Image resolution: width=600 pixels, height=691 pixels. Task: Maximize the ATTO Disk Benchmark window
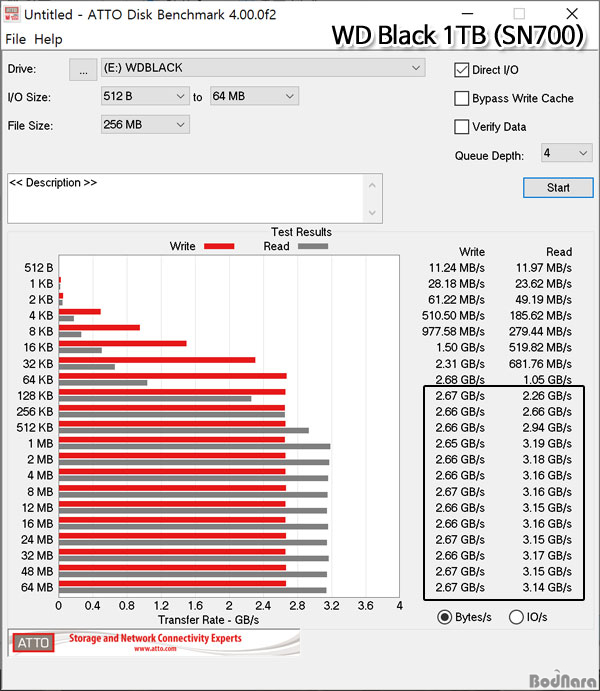[x=519, y=14]
